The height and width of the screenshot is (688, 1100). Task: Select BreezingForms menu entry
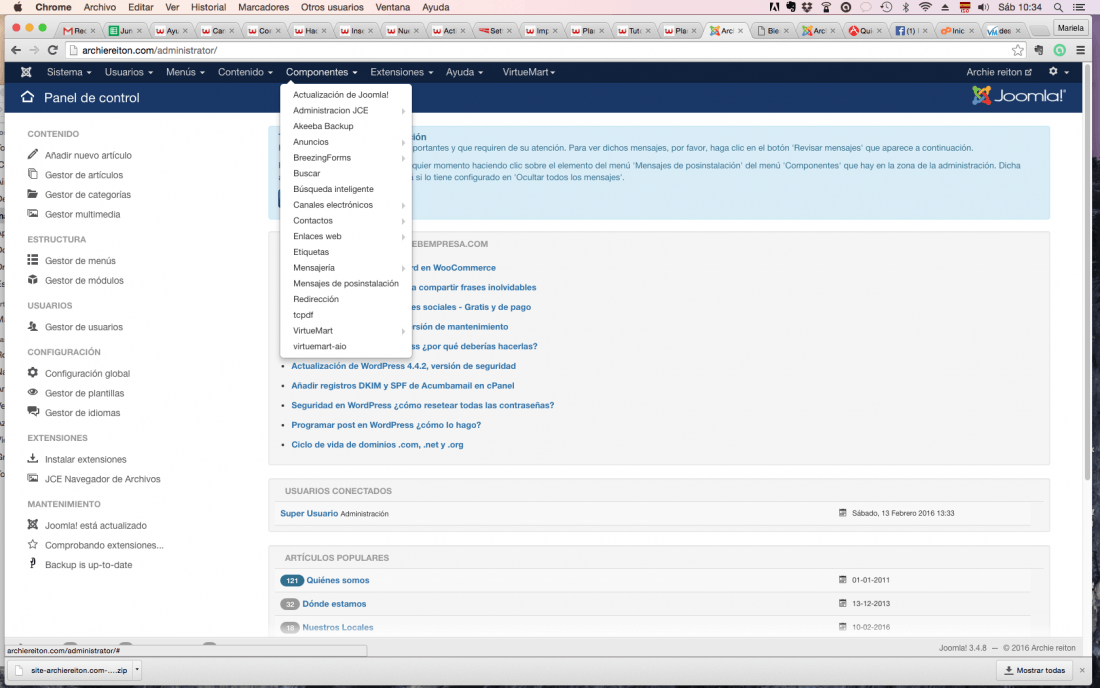pos(322,157)
